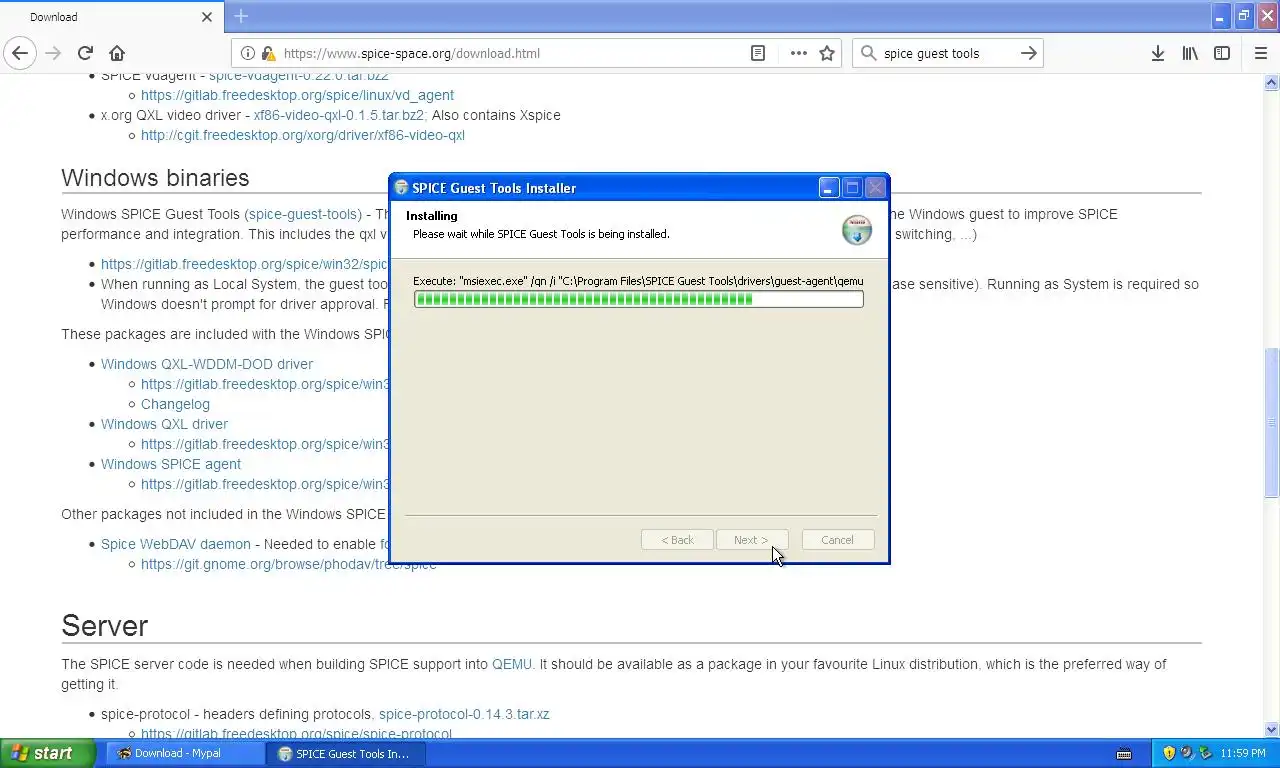
Task: Open Windows QXL-WDDM-DOD driver link
Action: point(207,364)
